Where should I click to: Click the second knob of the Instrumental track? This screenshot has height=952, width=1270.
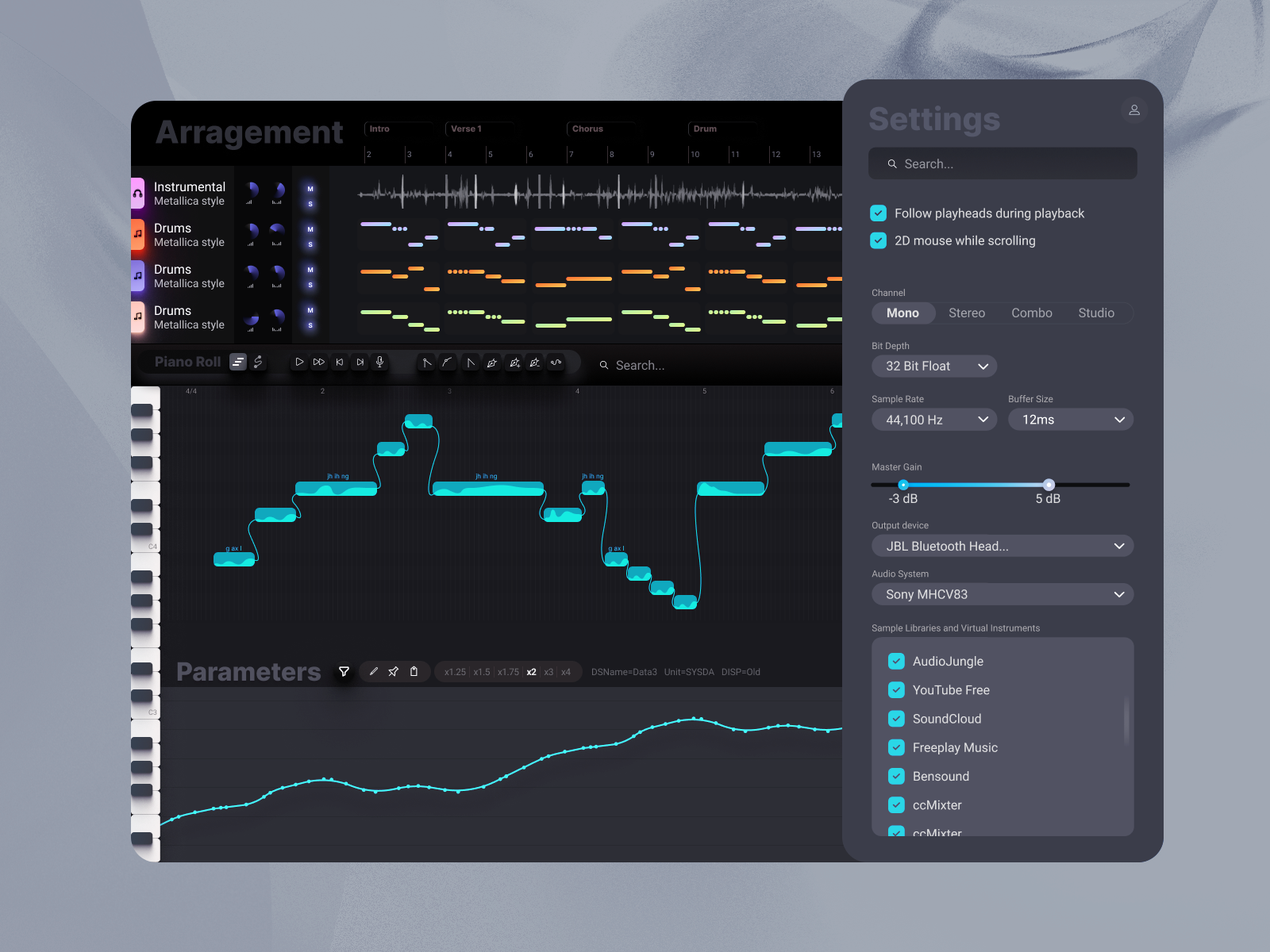(x=277, y=190)
